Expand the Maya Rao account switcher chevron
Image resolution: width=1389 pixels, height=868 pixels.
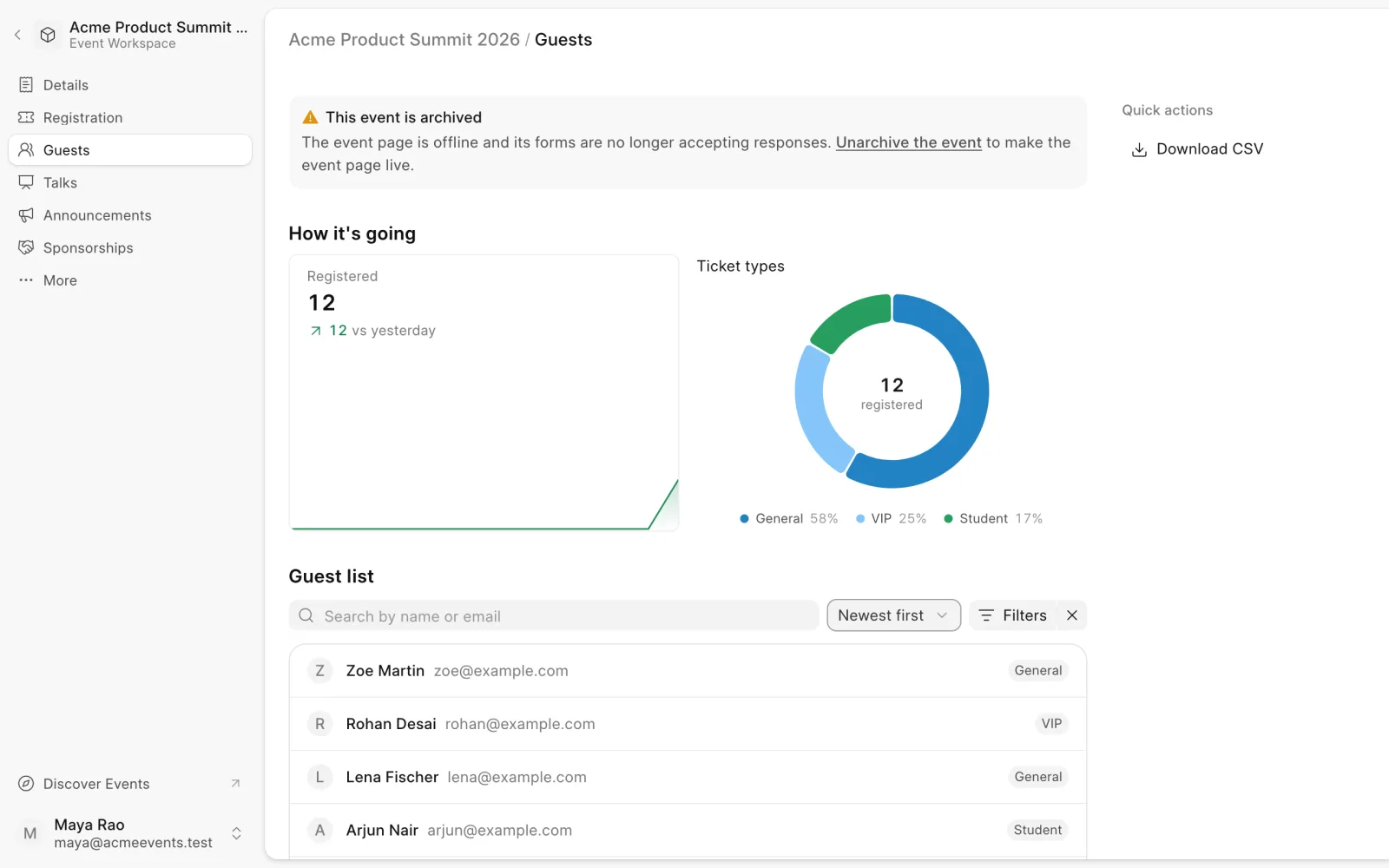(x=236, y=833)
